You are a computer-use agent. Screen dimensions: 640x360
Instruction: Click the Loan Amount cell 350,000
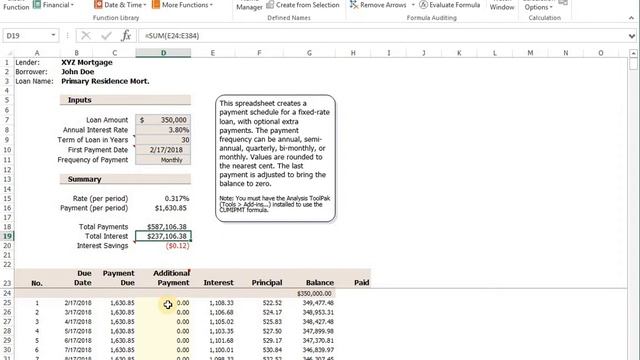[x=163, y=120]
